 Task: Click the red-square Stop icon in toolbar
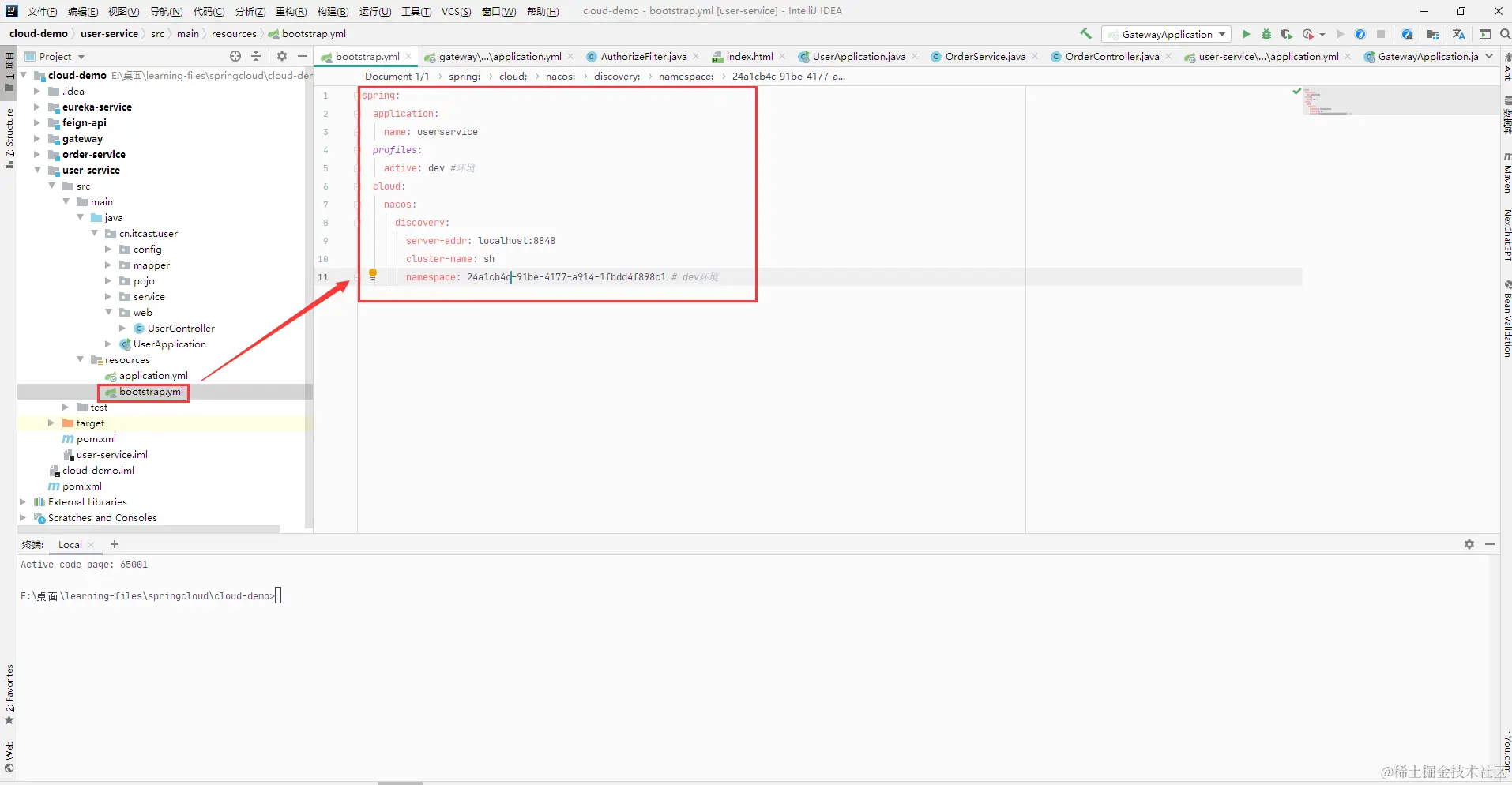coord(1381,34)
